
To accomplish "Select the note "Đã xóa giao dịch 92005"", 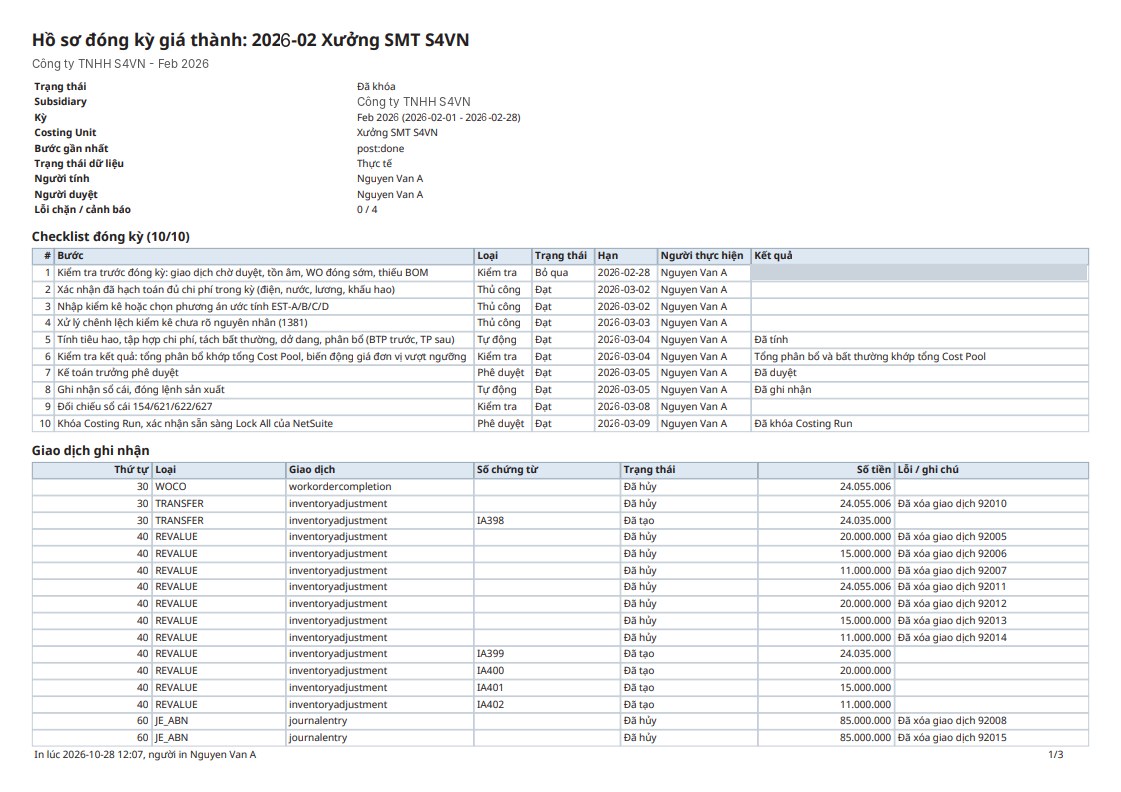I will click(952, 537).
